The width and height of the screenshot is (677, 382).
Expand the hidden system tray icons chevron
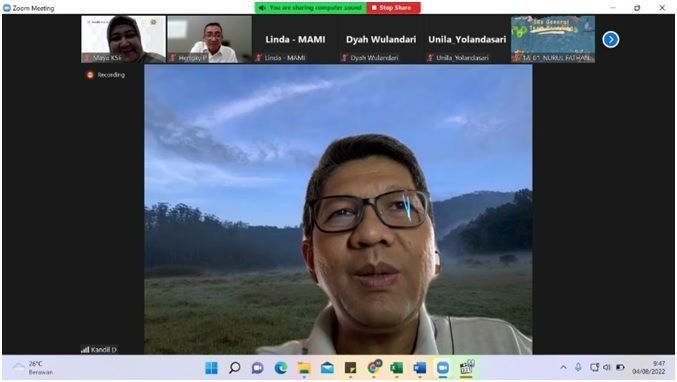pos(563,367)
